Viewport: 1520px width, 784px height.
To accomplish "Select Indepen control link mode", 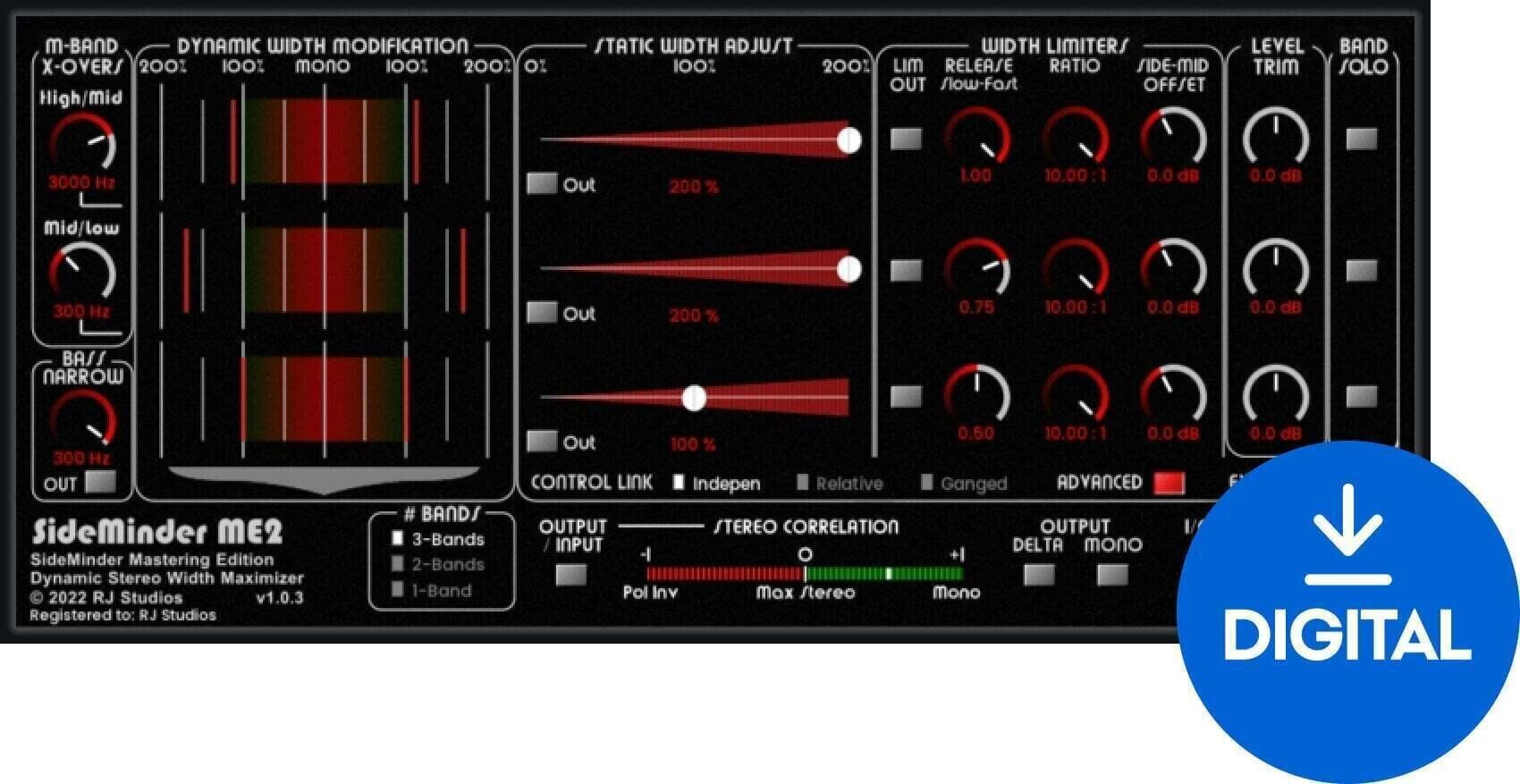I will [716, 484].
